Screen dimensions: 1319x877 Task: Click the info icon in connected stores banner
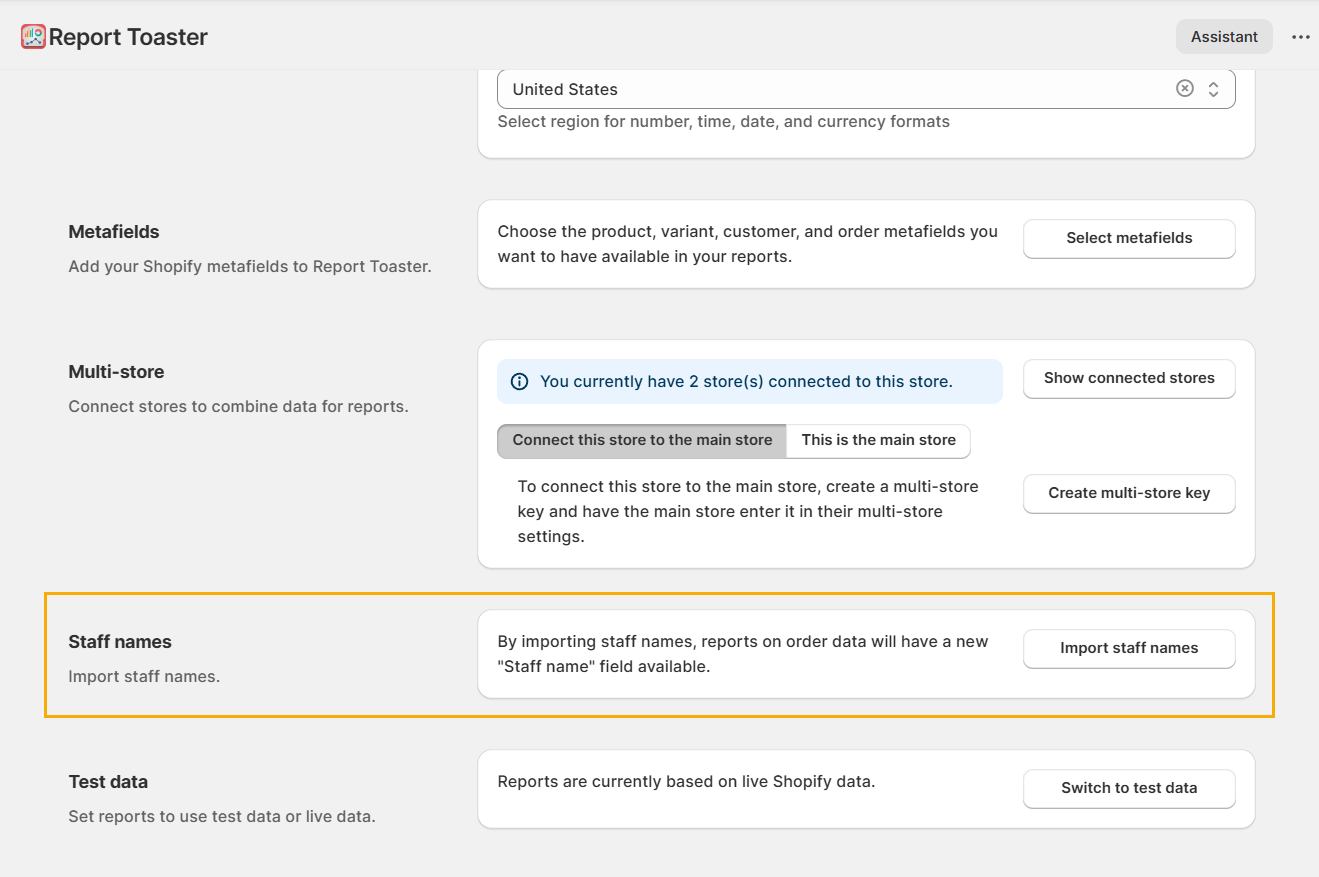pyautogui.click(x=519, y=381)
